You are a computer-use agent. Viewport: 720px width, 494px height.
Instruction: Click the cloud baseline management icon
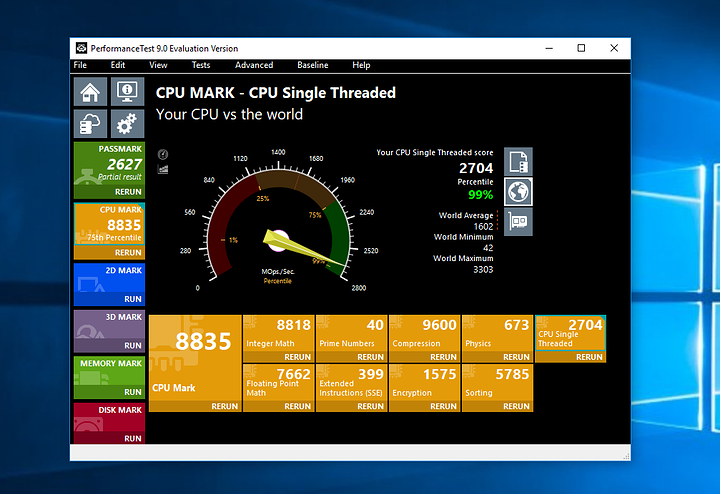90,124
